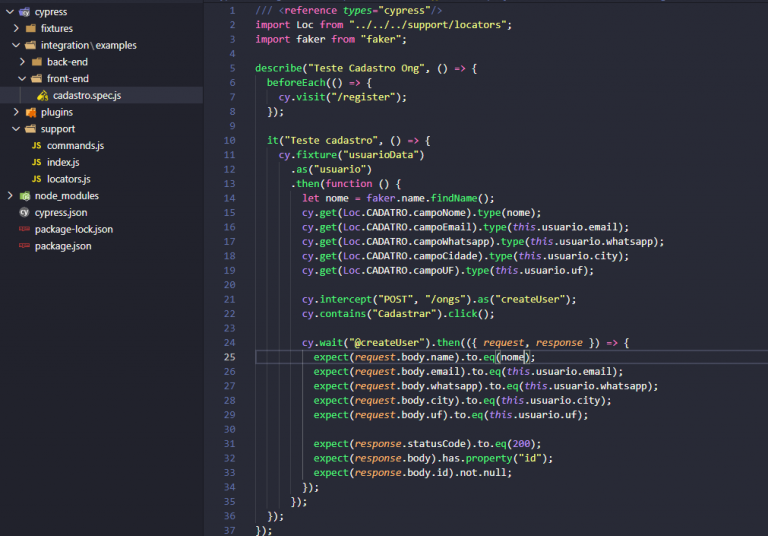Expand the plugins folder chevron

pos(16,112)
